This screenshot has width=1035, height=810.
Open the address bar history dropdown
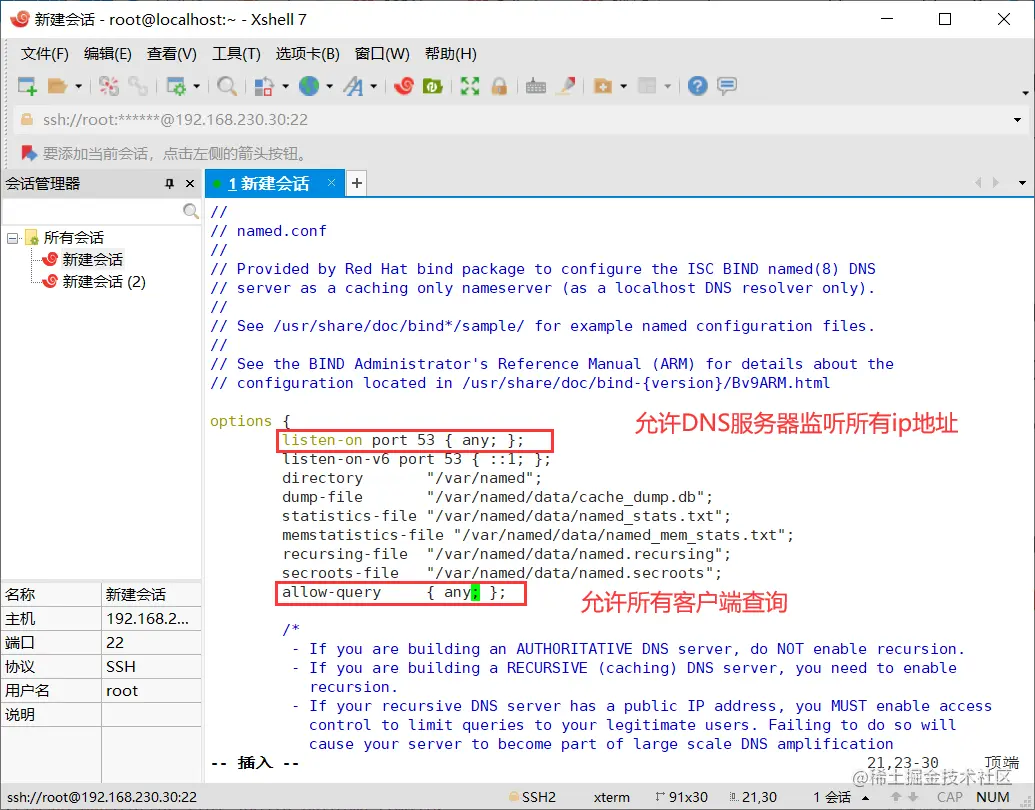[1017, 120]
